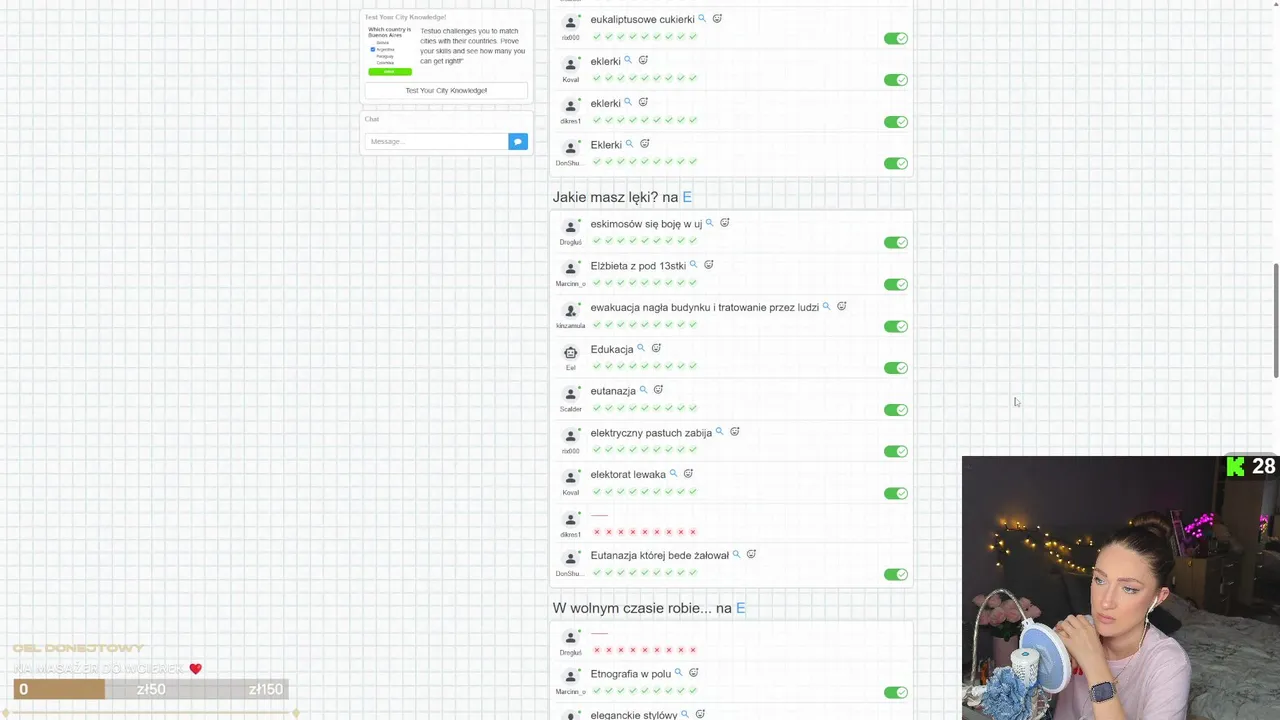Image resolution: width=1280 pixels, height=720 pixels.
Task: Search the answer 'Edukacja'
Action: [x=641, y=348]
